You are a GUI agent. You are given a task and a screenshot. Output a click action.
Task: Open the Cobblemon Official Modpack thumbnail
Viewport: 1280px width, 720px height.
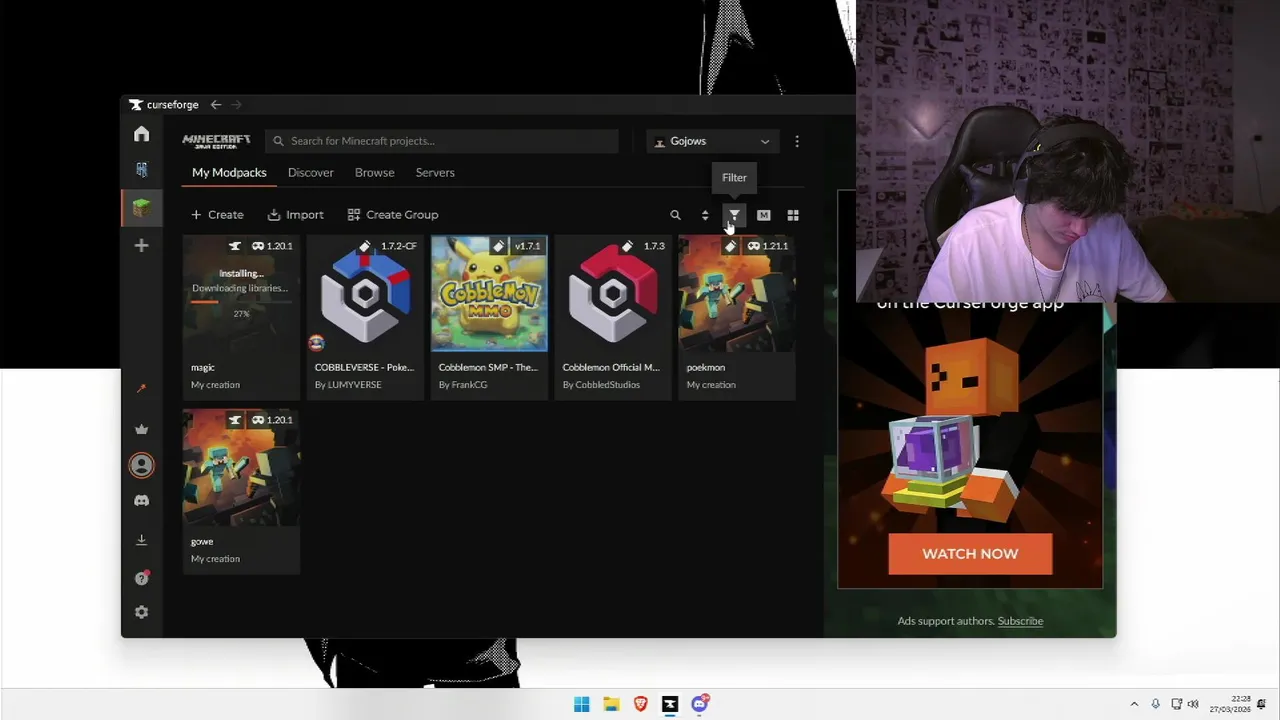tap(613, 294)
